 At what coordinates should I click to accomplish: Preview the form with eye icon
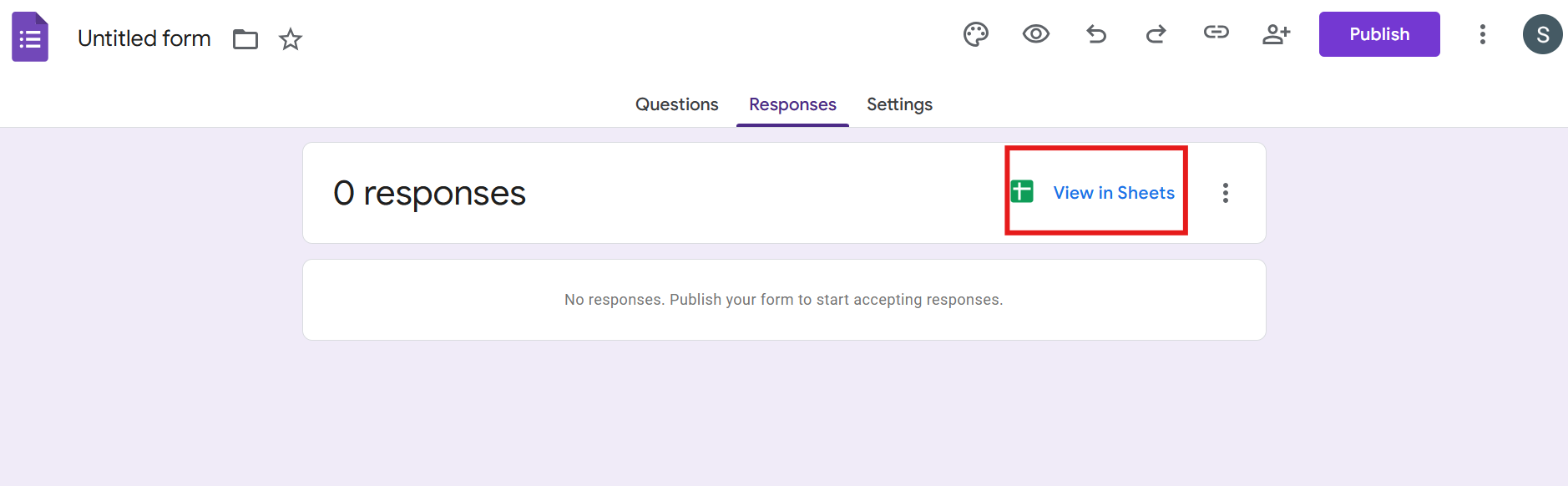(1036, 34)
